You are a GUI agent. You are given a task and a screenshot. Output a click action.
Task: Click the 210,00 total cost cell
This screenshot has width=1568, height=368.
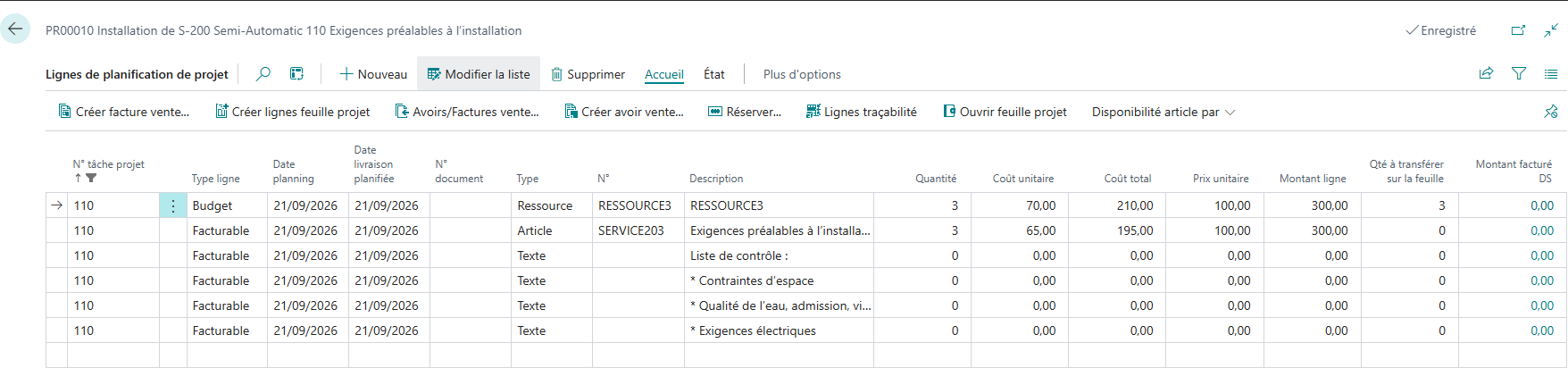tap(1117, 205)
